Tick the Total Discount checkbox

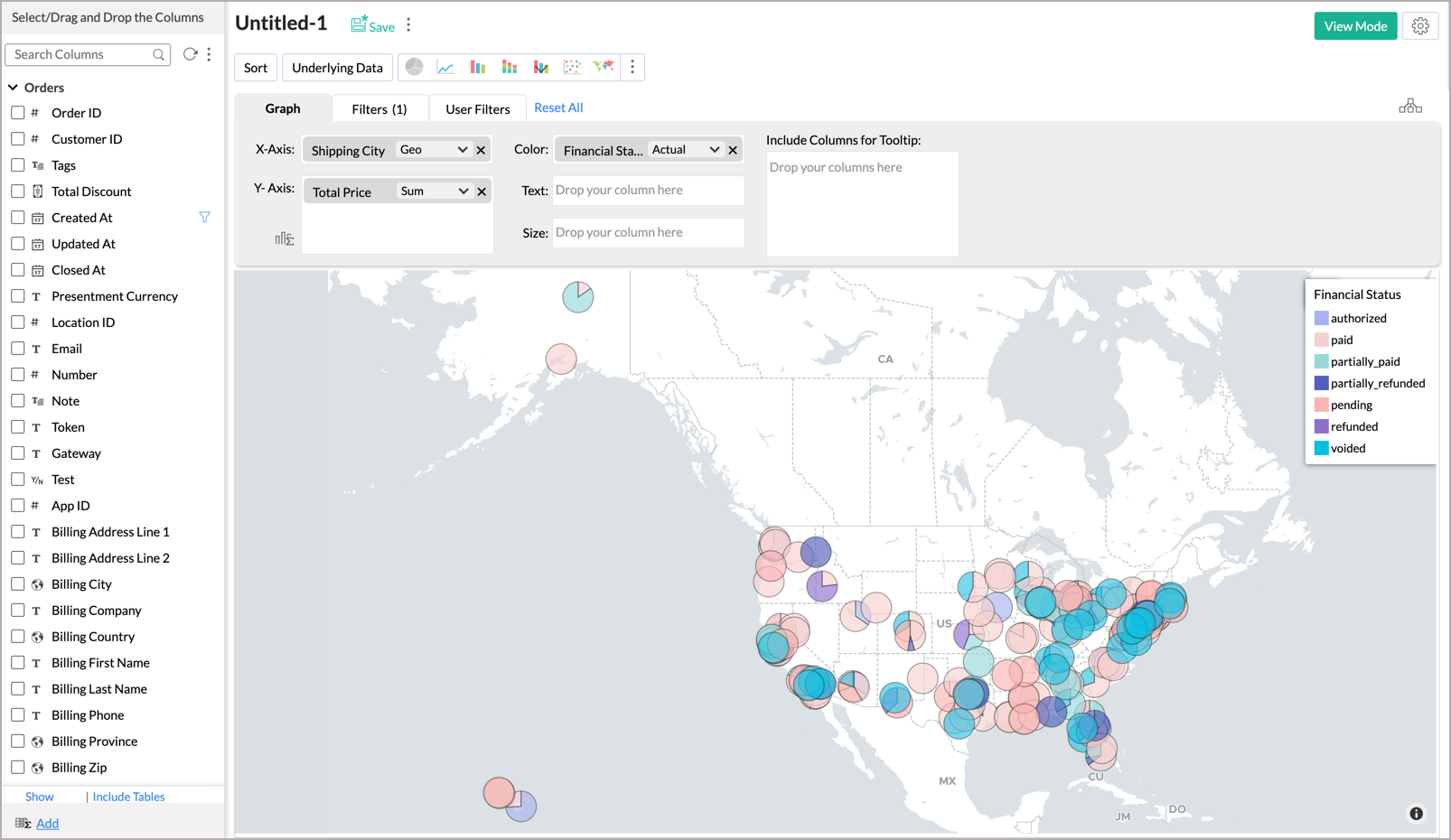(x=18, y=191)
